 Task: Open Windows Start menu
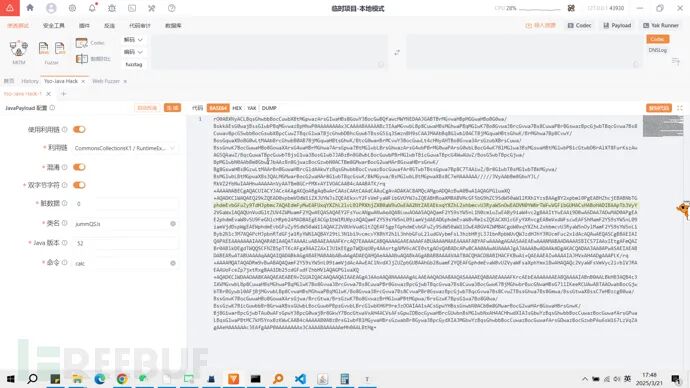11,379
